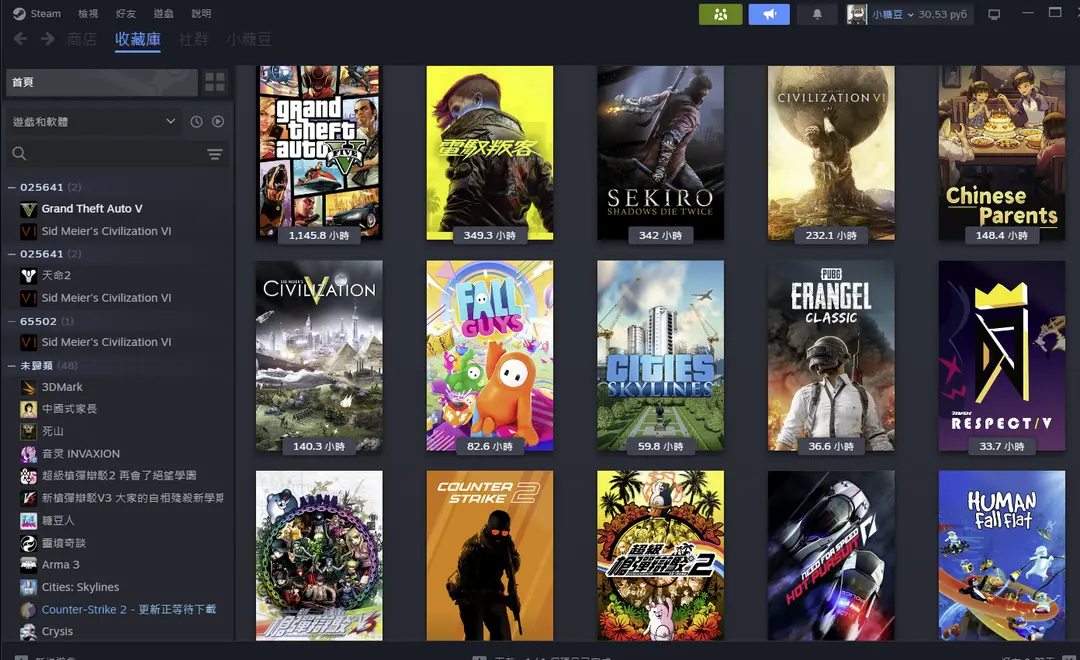Open the 好友 menu

(125, 13)
